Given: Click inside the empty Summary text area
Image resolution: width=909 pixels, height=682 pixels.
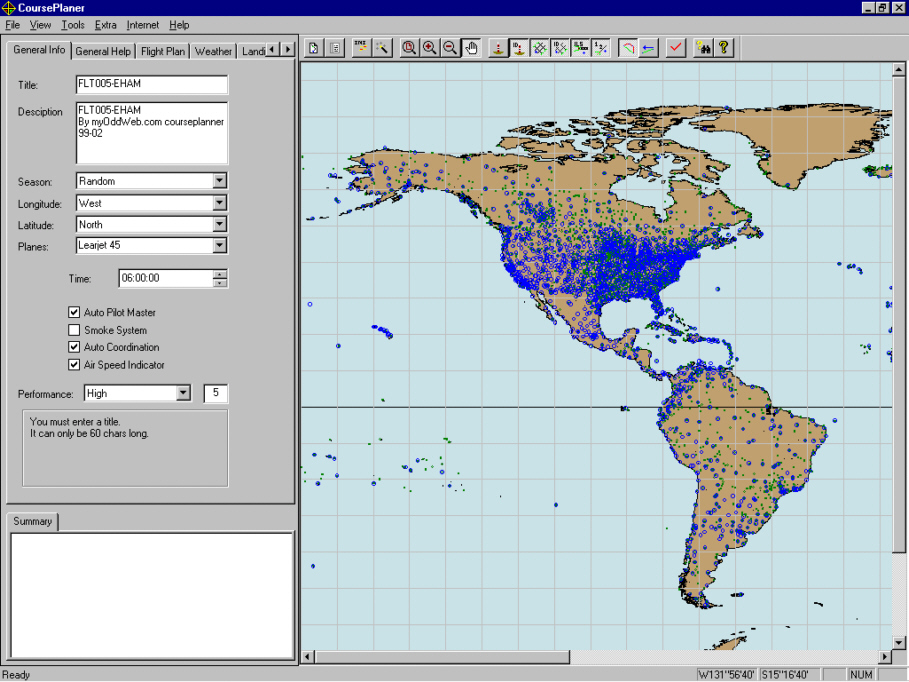Looking at the screenshot, I should point(152,595).
